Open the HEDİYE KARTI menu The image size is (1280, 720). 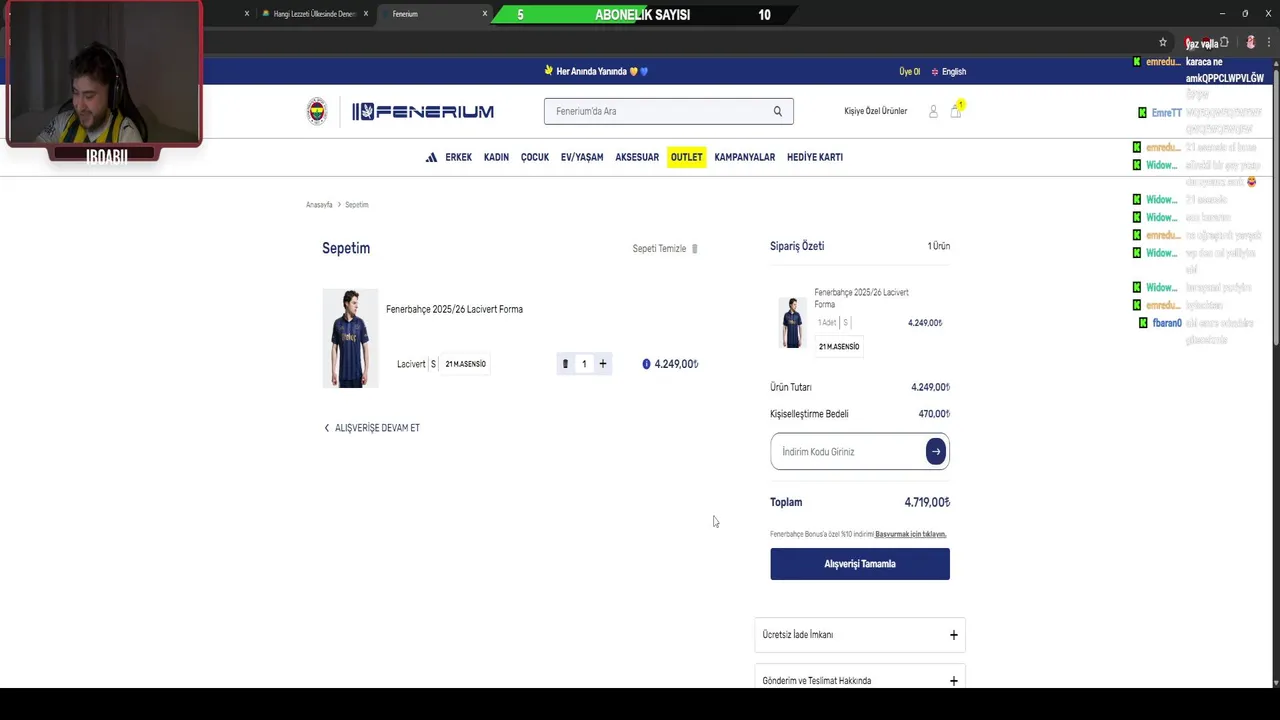(x=815, y=157)
